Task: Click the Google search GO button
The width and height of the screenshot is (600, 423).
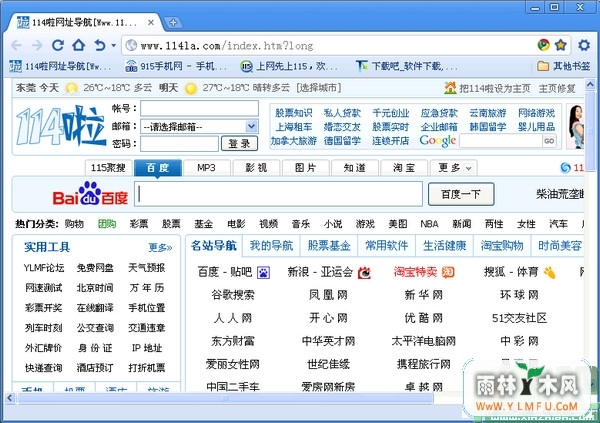Action: (549, 141)
